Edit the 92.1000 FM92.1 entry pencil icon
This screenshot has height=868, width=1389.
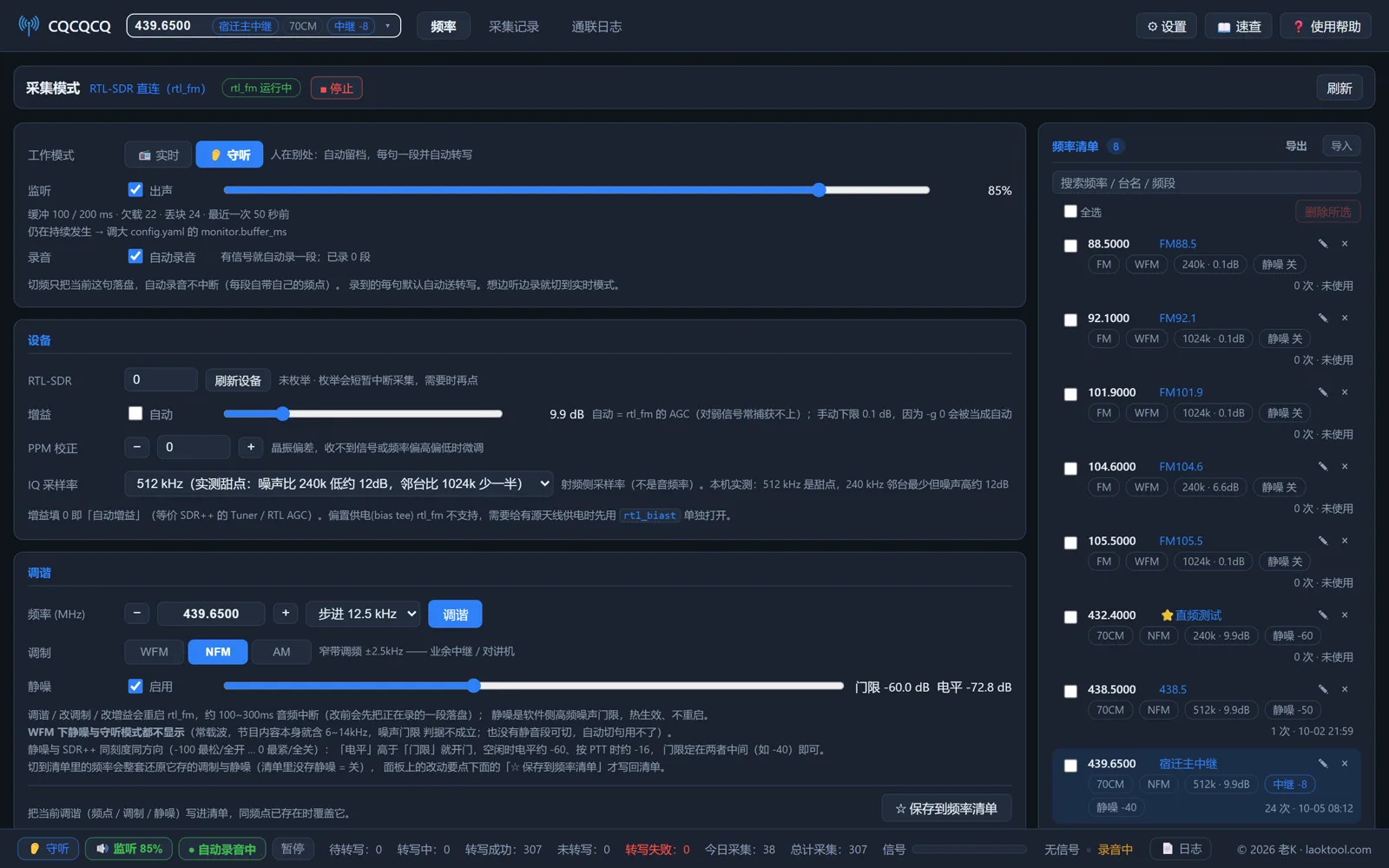[x=1323, y=318]
